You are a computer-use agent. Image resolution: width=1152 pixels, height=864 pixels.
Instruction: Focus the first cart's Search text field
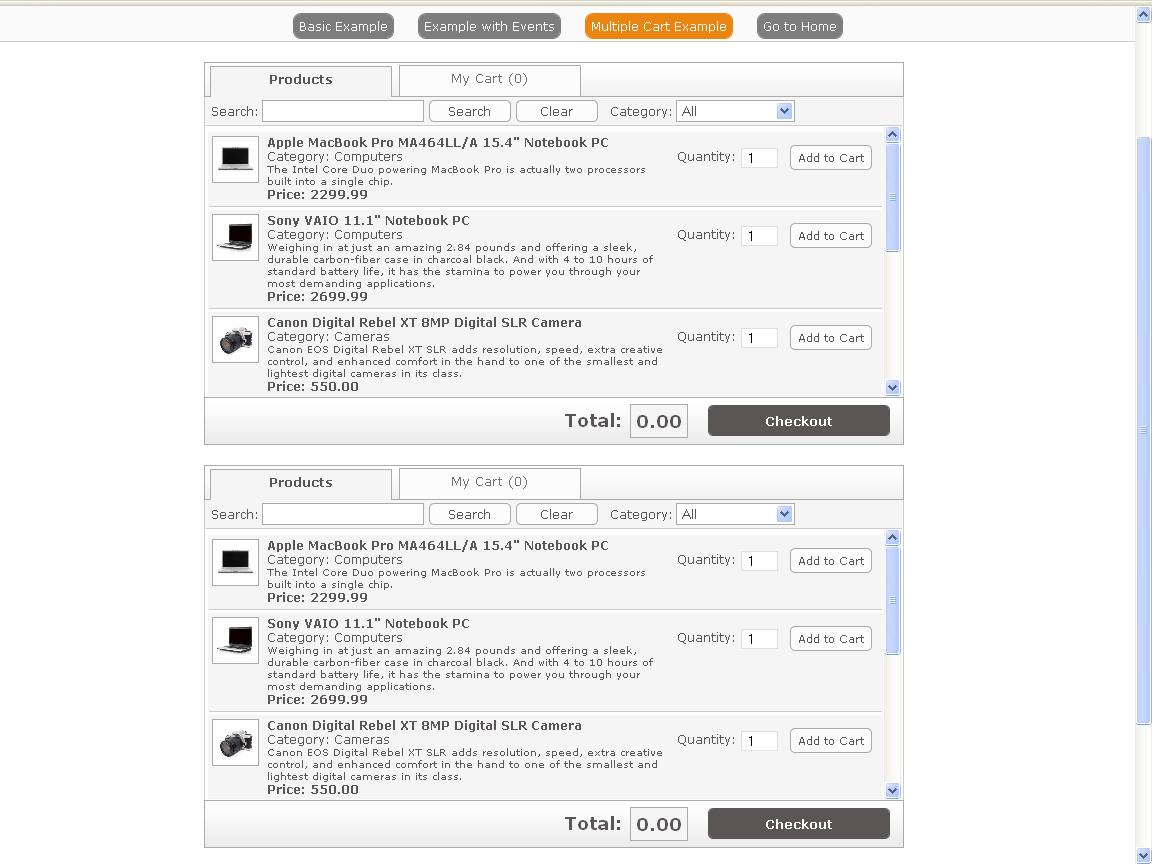tap(342, 111)
